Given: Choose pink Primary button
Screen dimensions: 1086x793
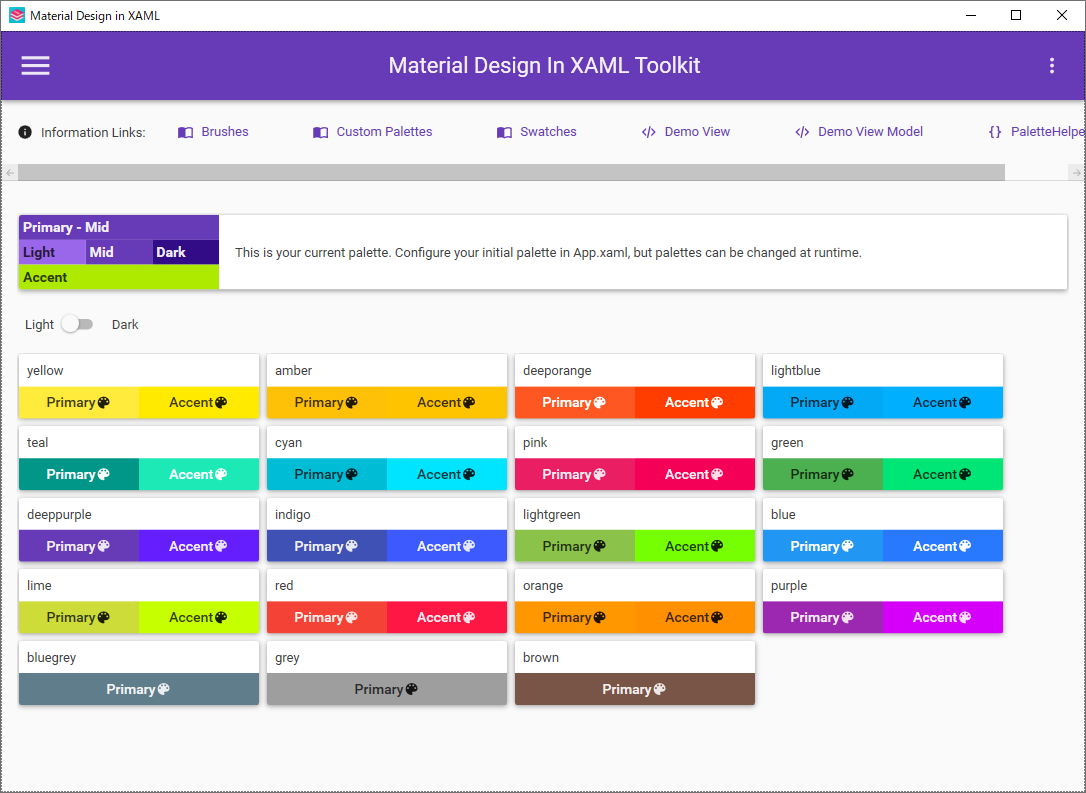Looking at the screenshot, I should (575, 474).
